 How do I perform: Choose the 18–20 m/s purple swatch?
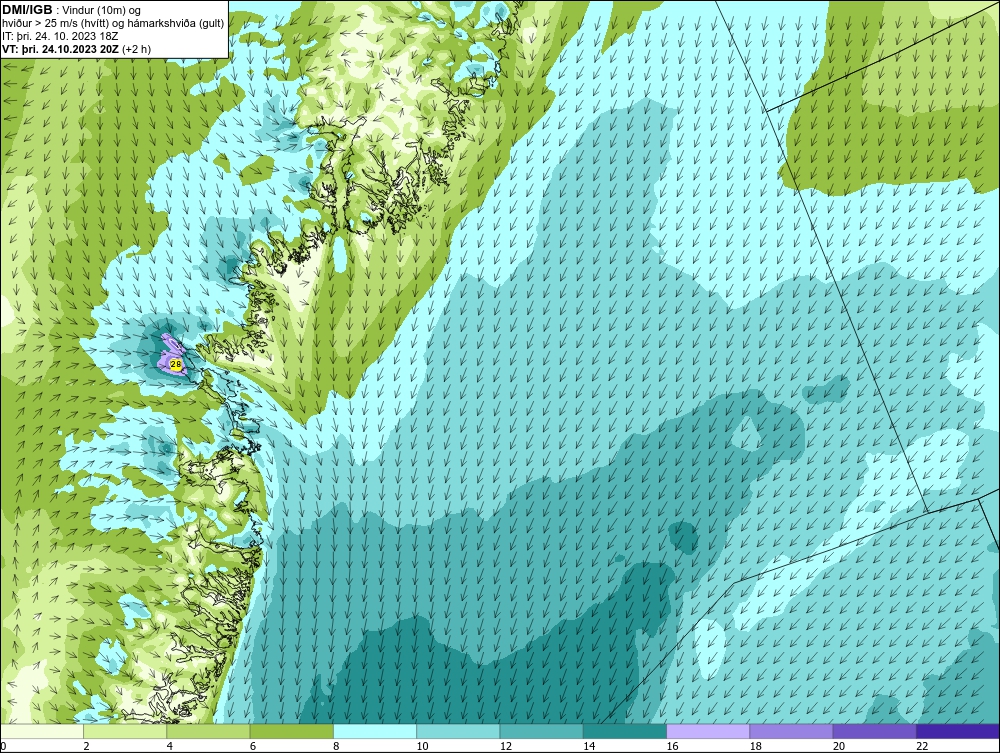pos(791,731)
